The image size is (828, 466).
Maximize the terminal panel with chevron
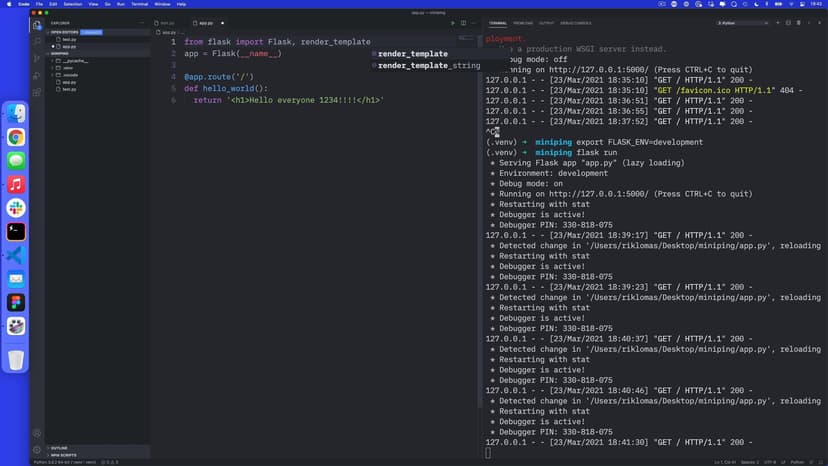coord(809,22)
